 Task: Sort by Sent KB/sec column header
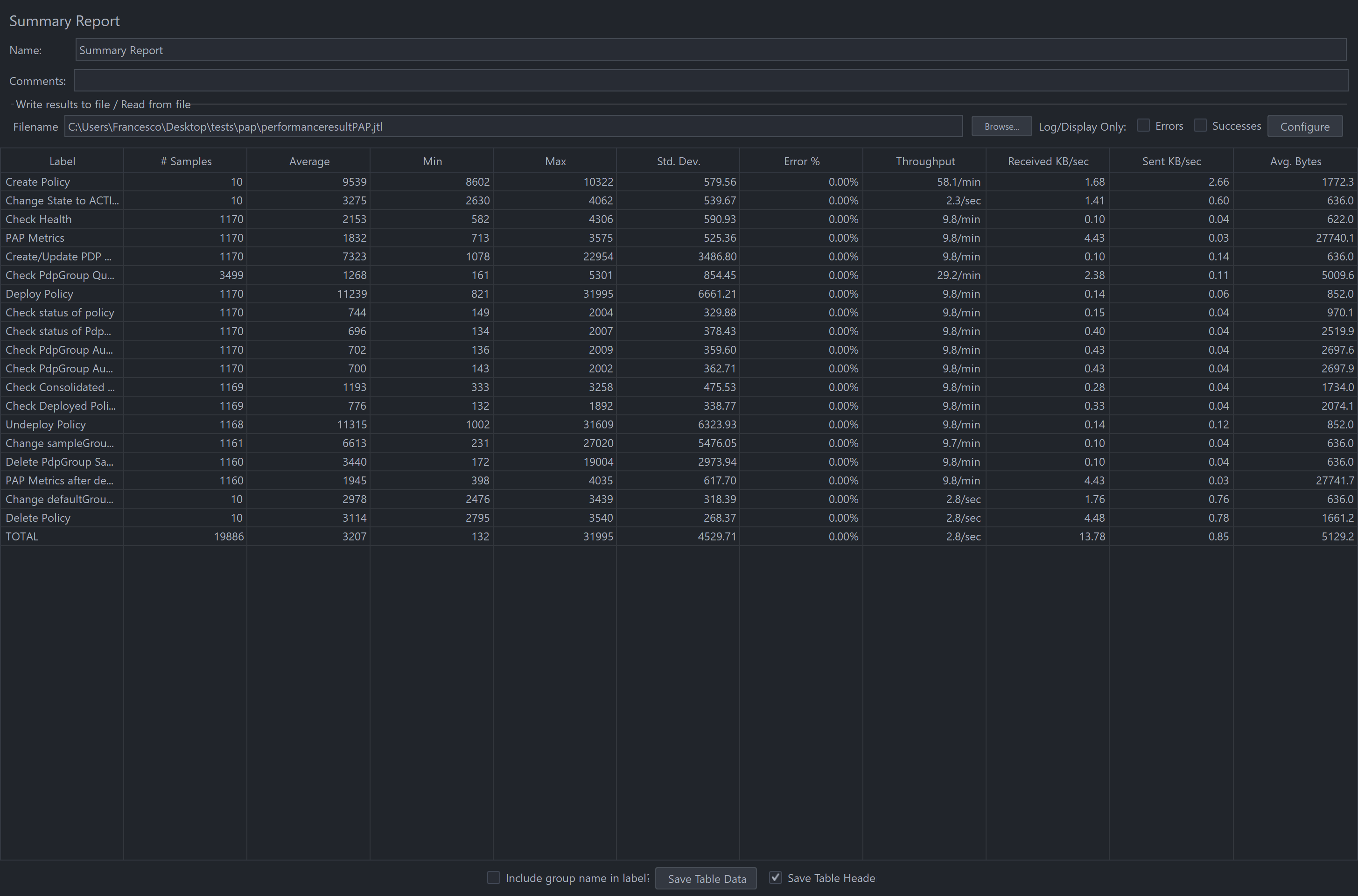coord(1171,161)
